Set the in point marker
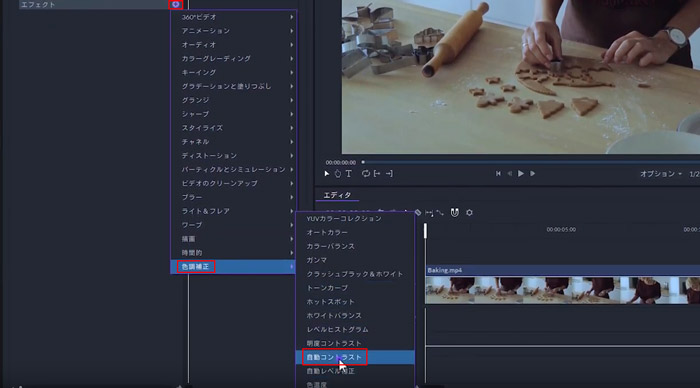The image size is (700, 388). tap(377, 174)
